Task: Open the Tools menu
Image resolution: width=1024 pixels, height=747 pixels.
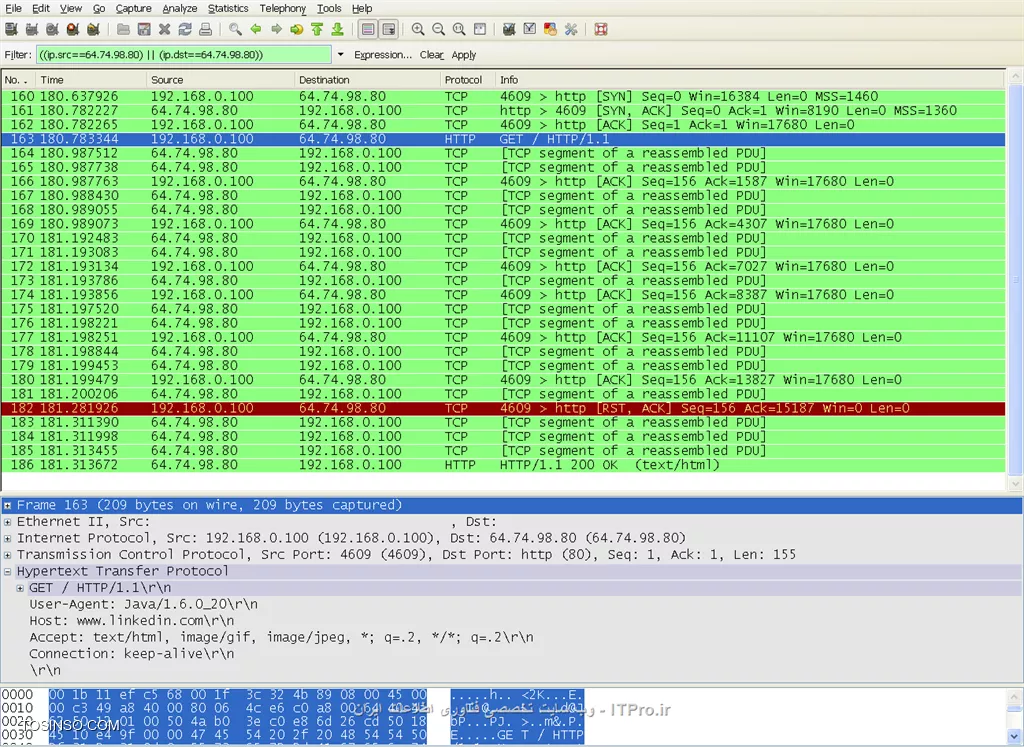Action: pyautogui.click(x=329, y=8)
